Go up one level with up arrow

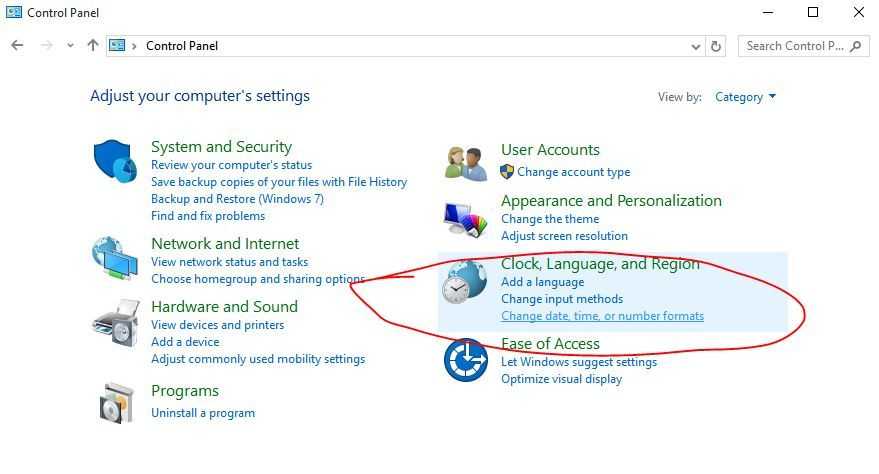93,45
